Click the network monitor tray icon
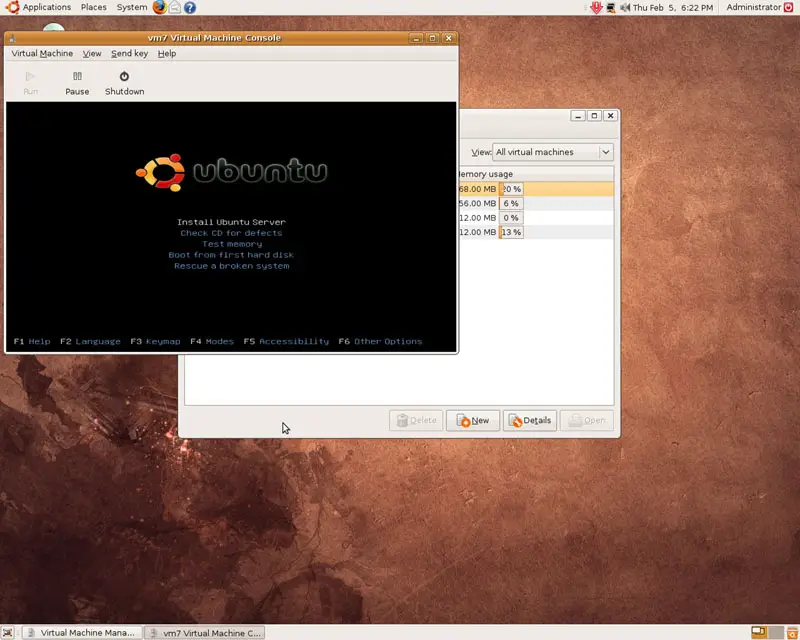 (611, 8)
